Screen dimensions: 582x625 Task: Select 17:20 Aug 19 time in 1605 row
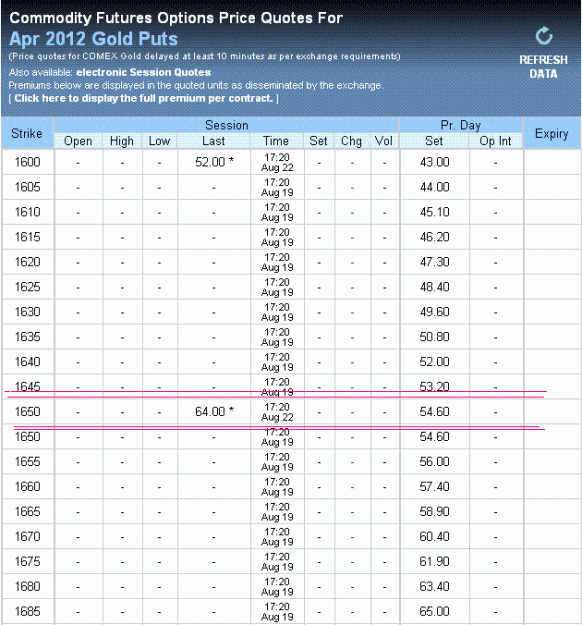pyautogui.click(x=277, y=187)
